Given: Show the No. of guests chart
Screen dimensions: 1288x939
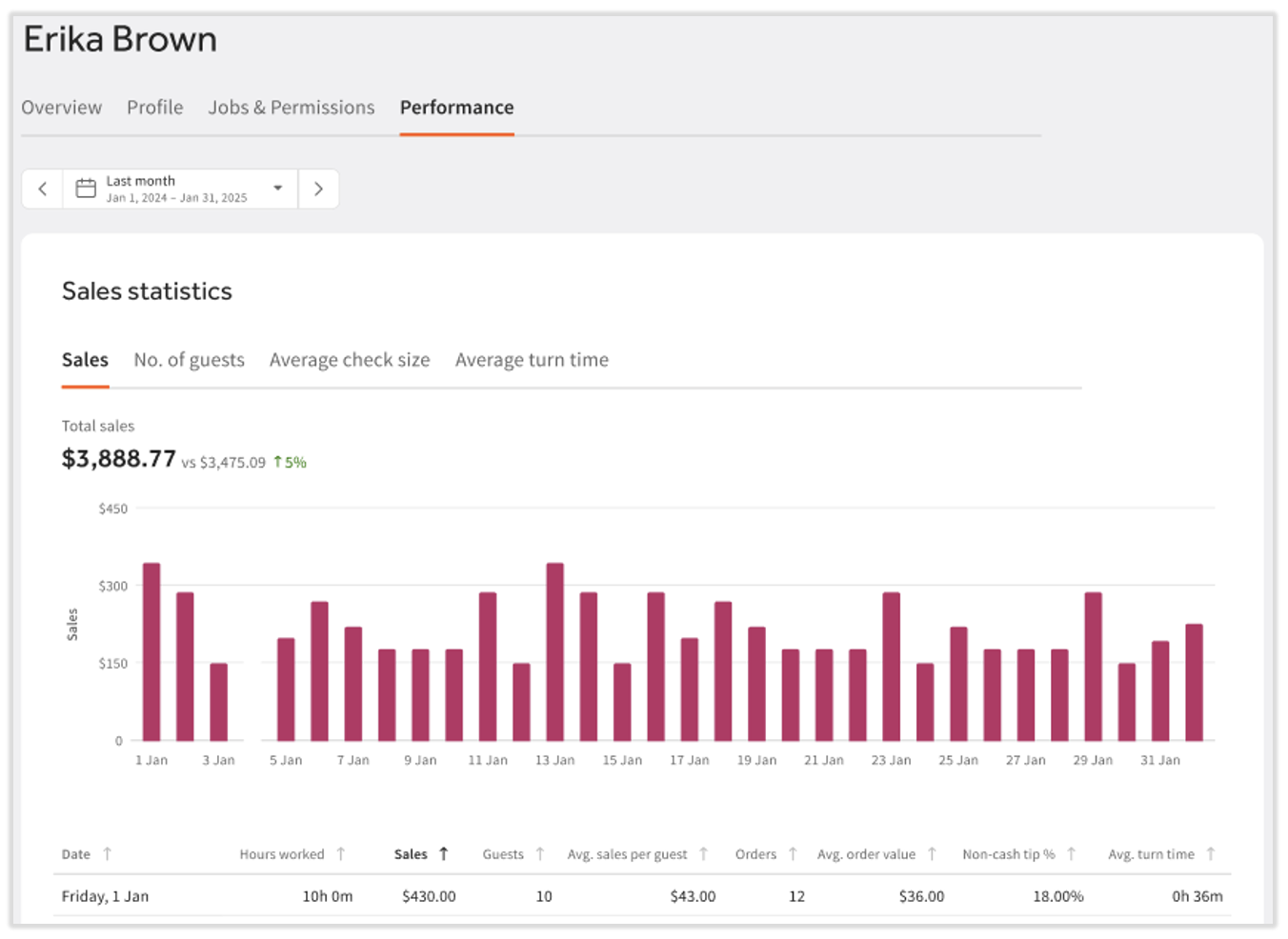Looking at the screenshot, I should (189, 360).
